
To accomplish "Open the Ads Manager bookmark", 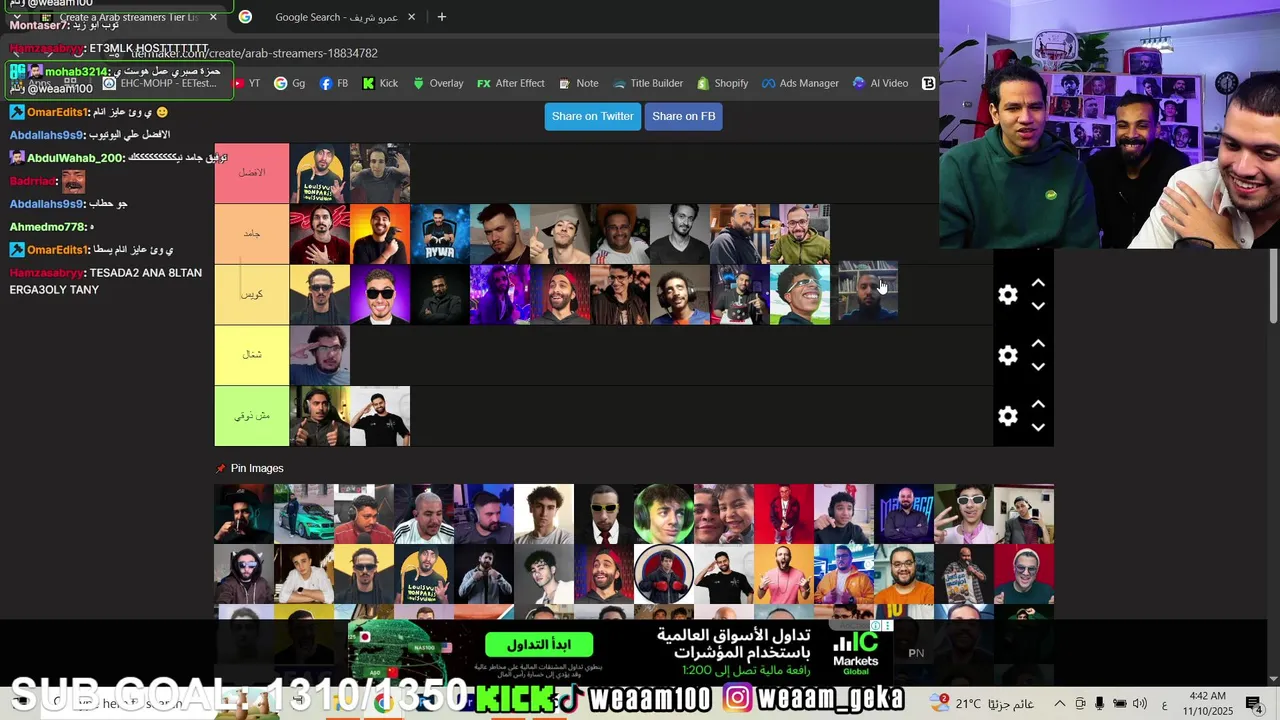I will click(800, 83).
